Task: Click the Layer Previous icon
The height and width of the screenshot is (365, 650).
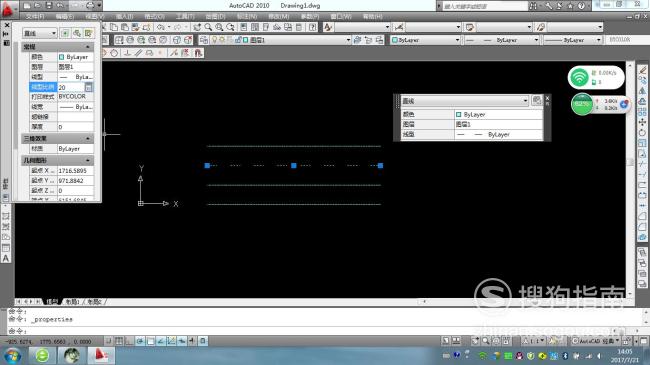Action: pyautogui.click(x=368, y=40)
